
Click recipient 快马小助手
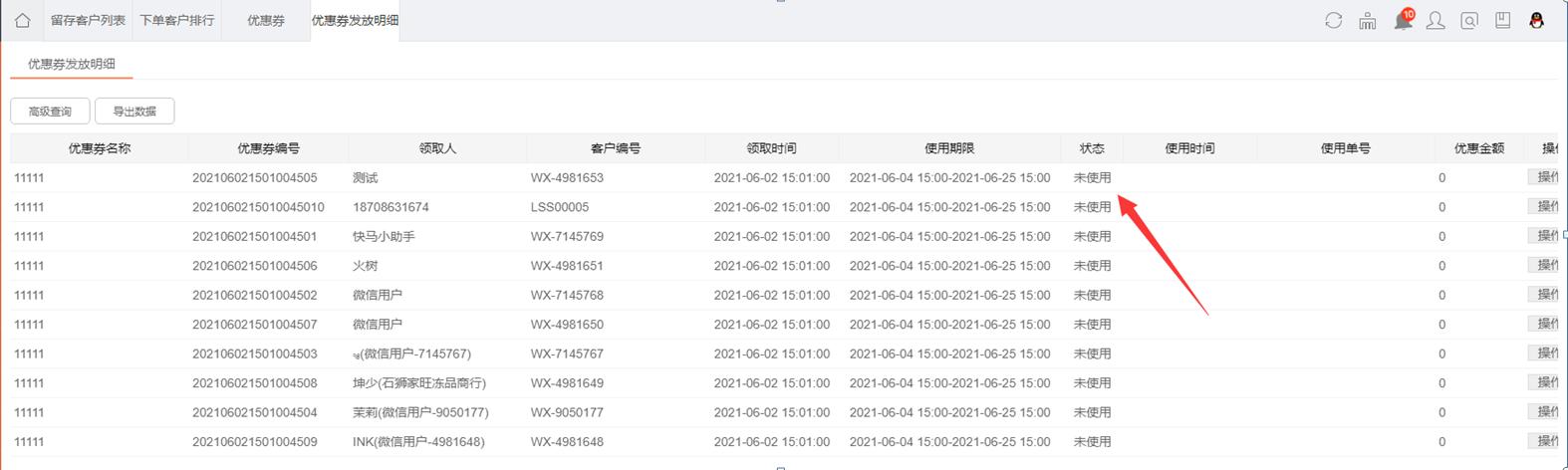click(x=384, y=237)
